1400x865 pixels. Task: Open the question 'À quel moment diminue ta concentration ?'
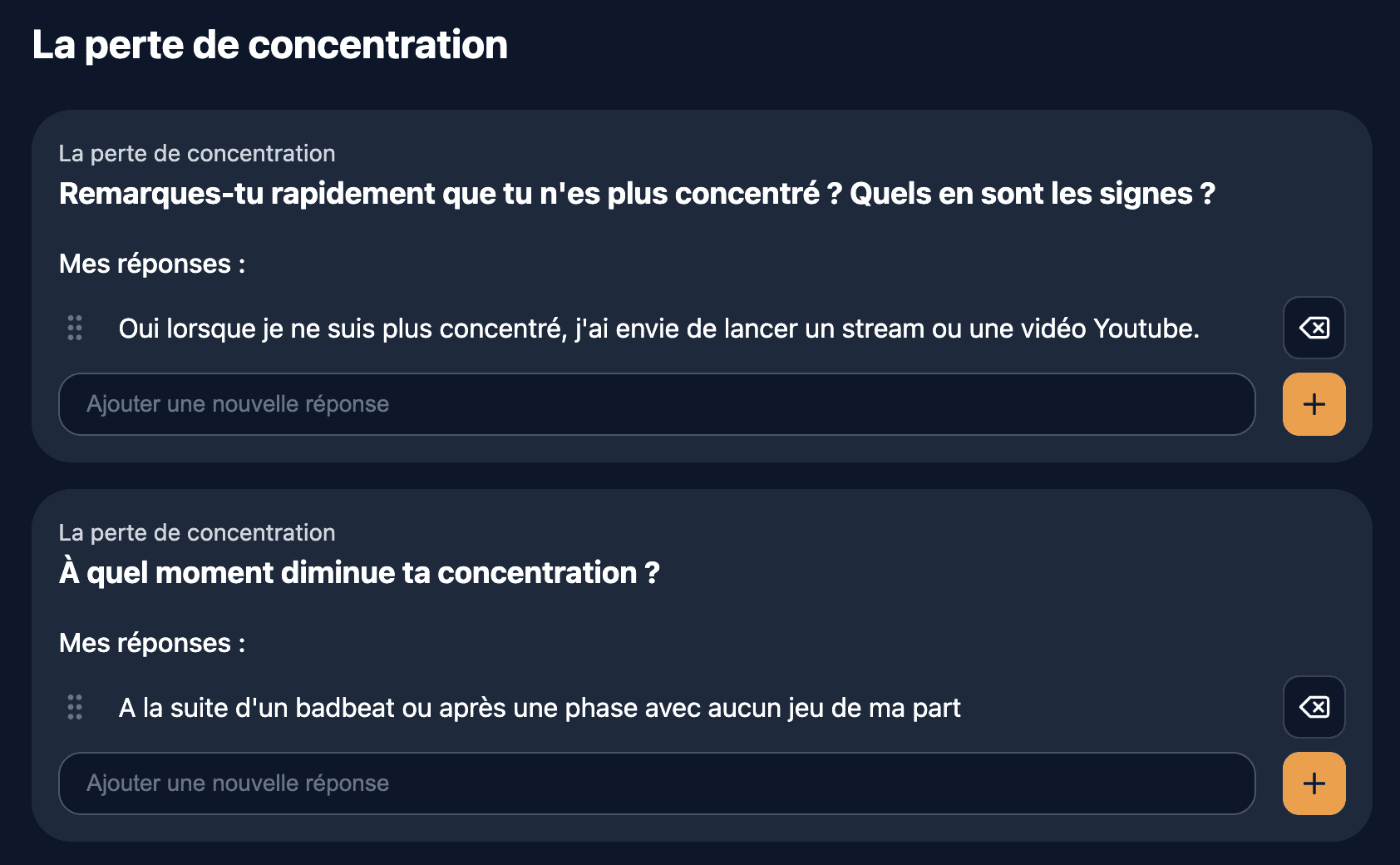[358, 572]
